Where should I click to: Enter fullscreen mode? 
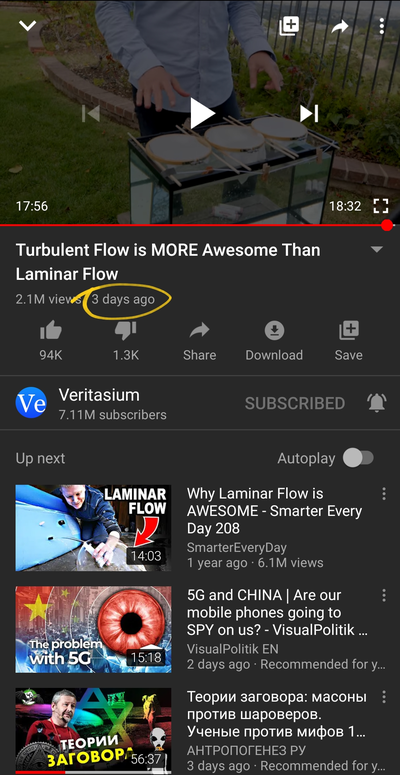380,206
